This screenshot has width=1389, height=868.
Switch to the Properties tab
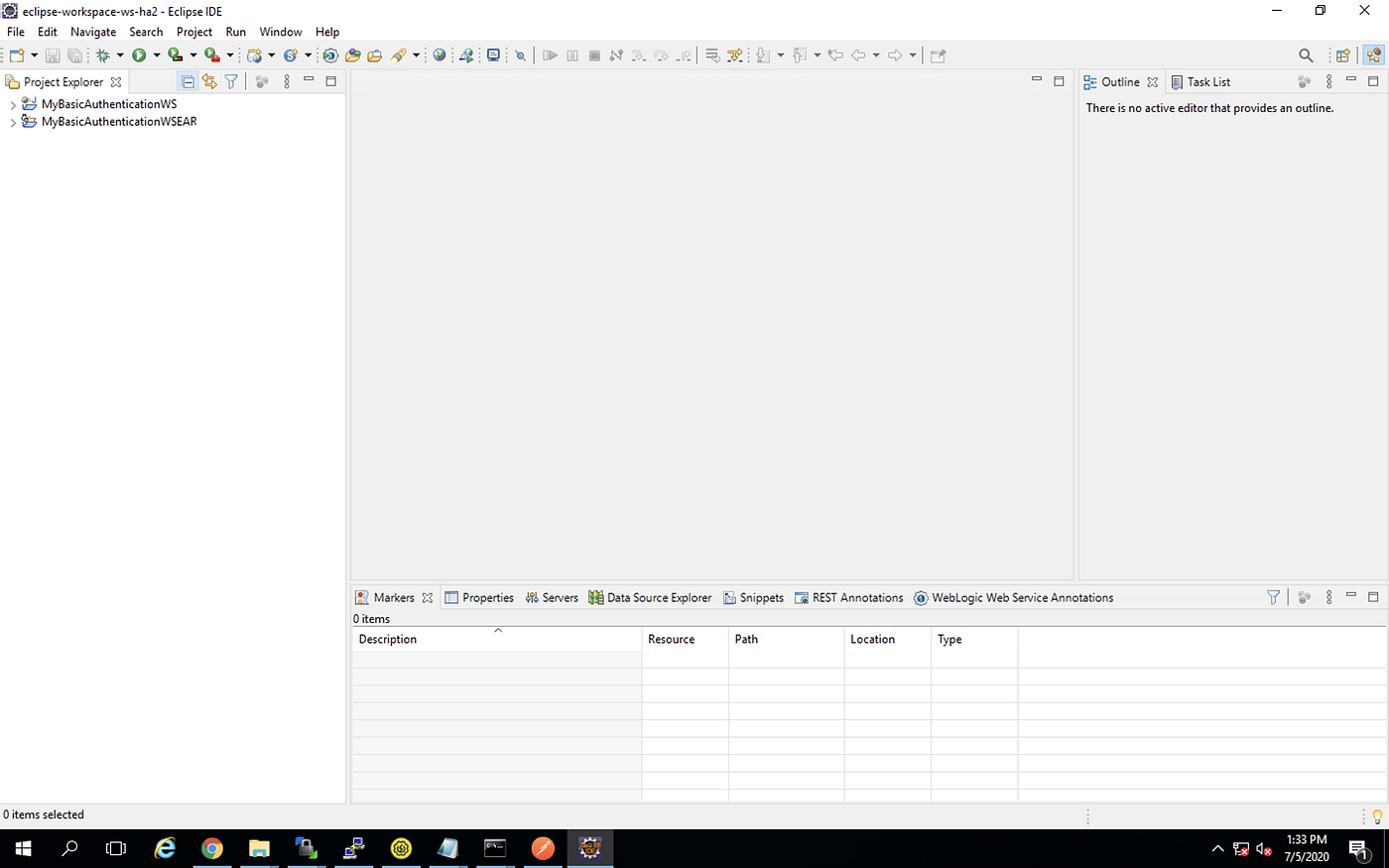coord(479,598)
